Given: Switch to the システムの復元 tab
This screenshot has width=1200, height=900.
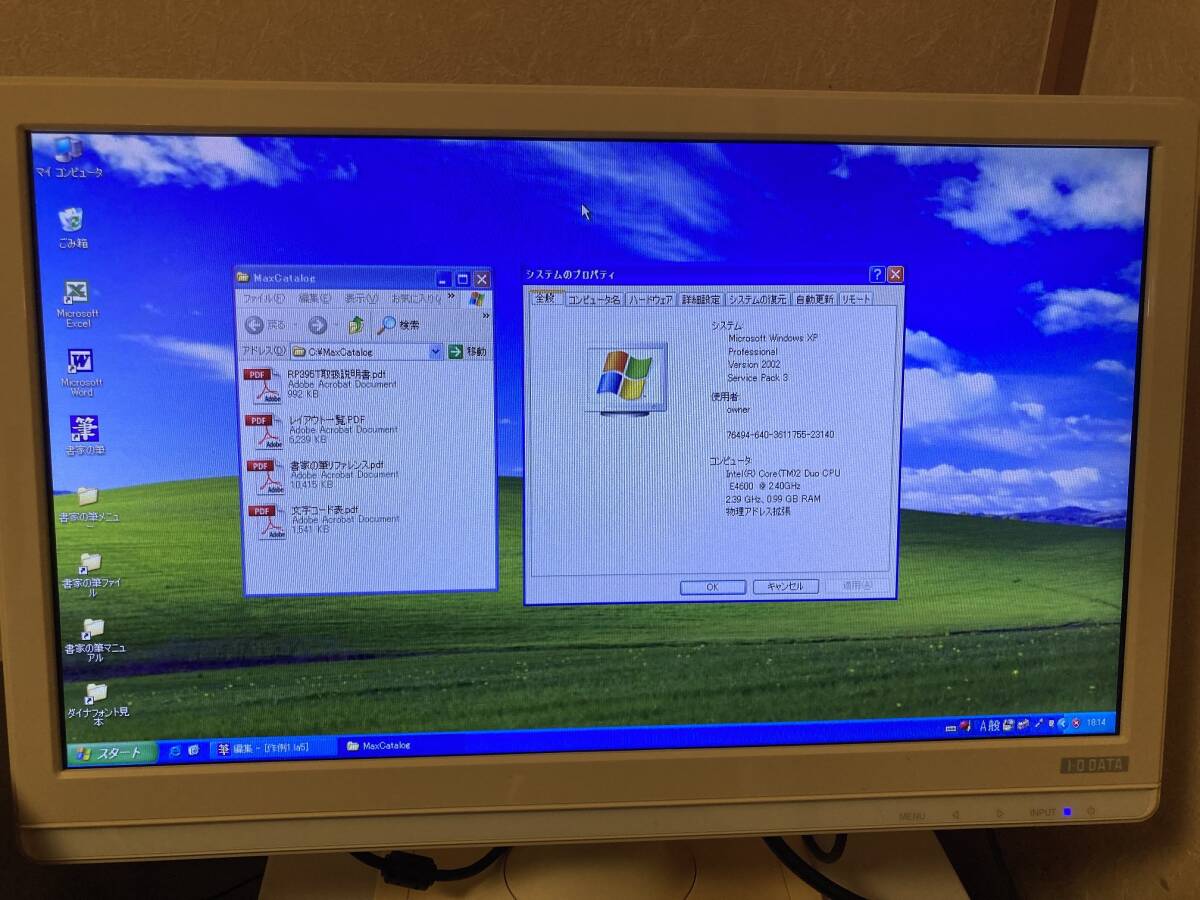Looking at the screenshot, I should click(757, 300).
